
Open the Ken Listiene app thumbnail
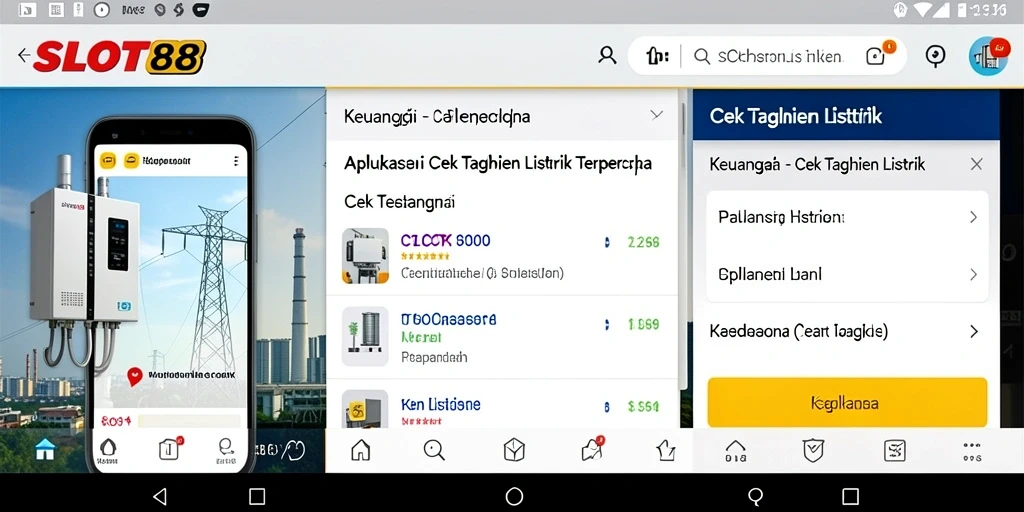point(365,409)
